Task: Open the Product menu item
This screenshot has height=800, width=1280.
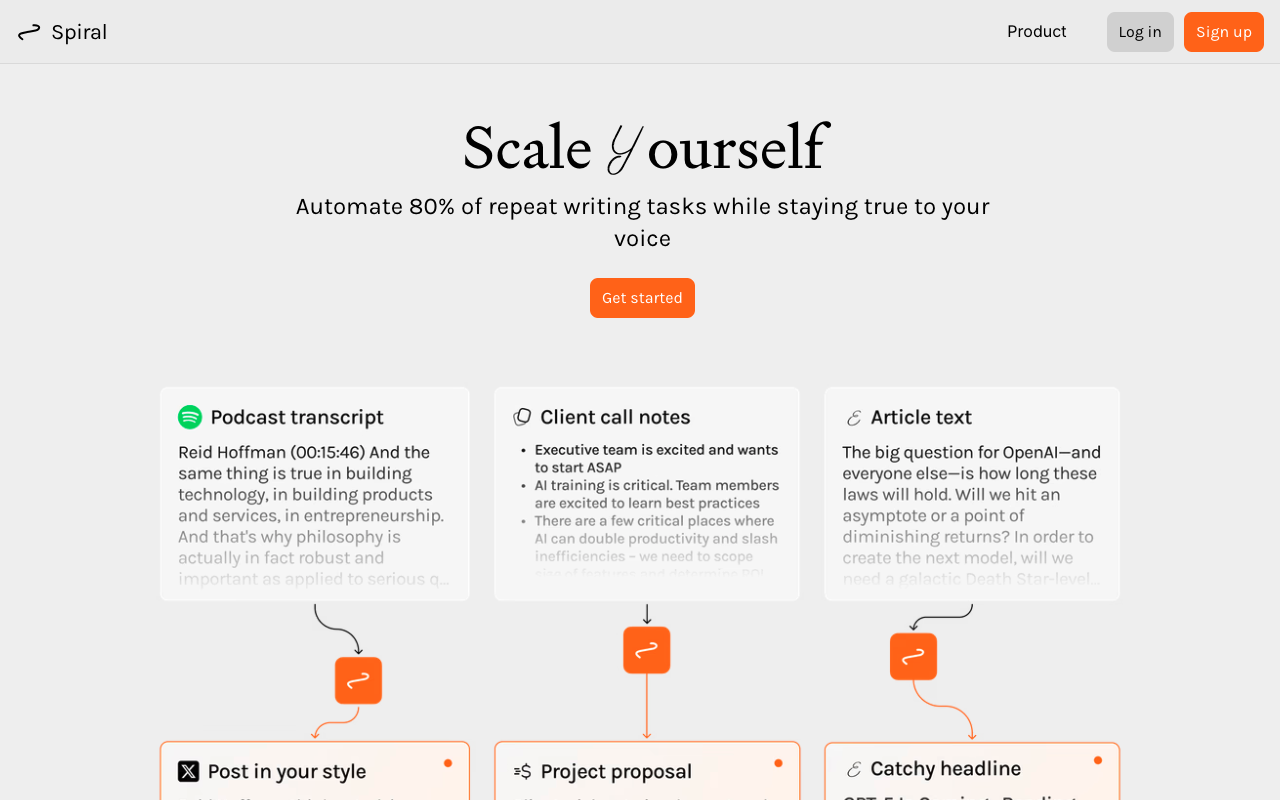Action: 1036,32
